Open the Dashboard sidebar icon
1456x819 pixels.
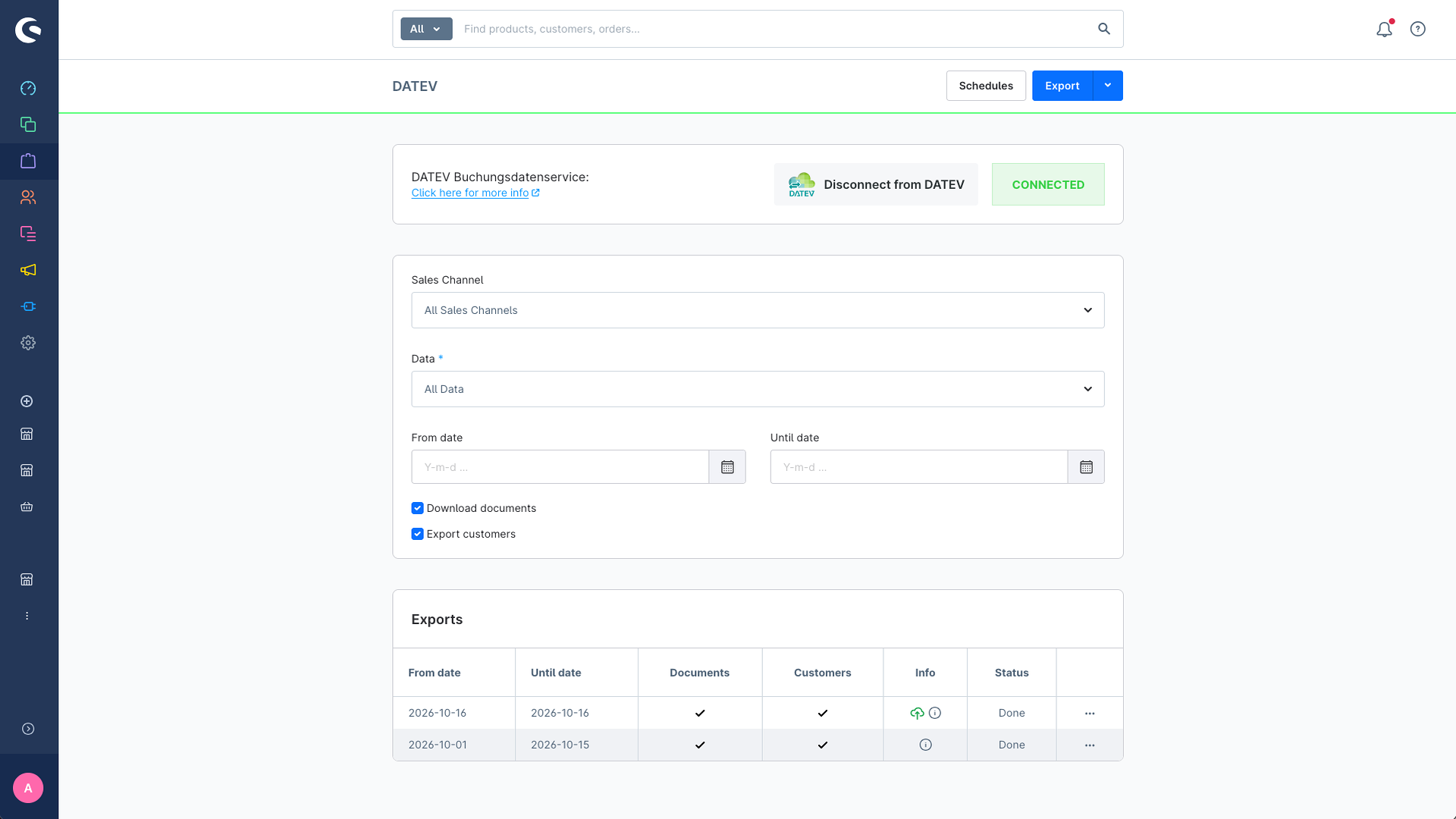tap(28, 88)
